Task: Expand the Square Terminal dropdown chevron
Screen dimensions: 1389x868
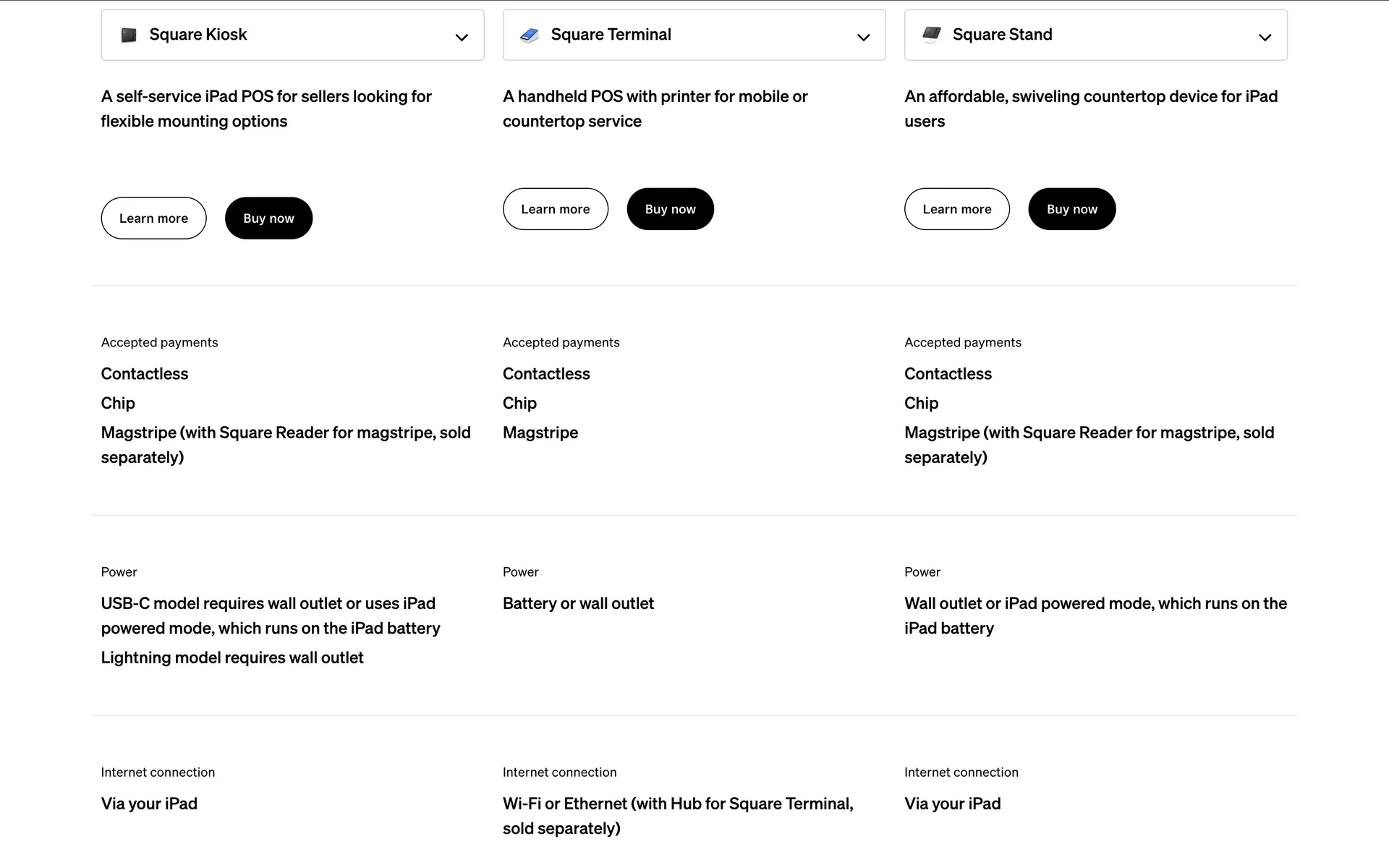Action: pos(863,38)
